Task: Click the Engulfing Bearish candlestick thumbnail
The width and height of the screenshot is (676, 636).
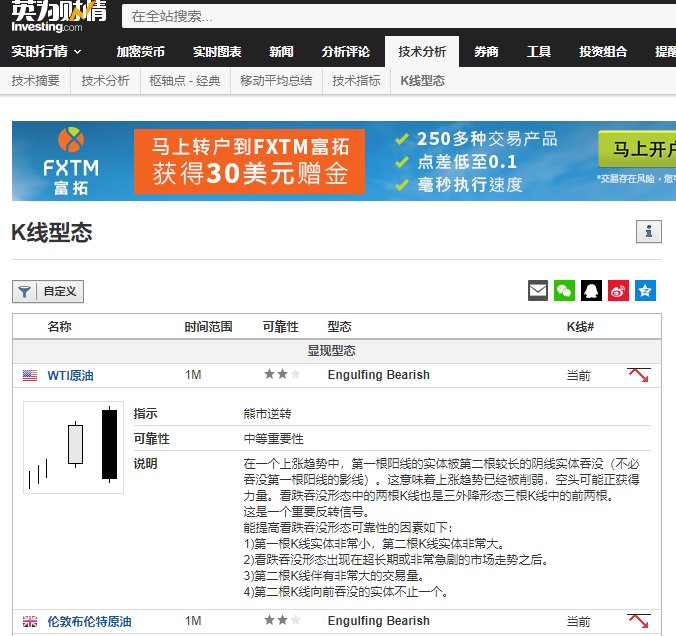Action: click(x=73, y=447)
